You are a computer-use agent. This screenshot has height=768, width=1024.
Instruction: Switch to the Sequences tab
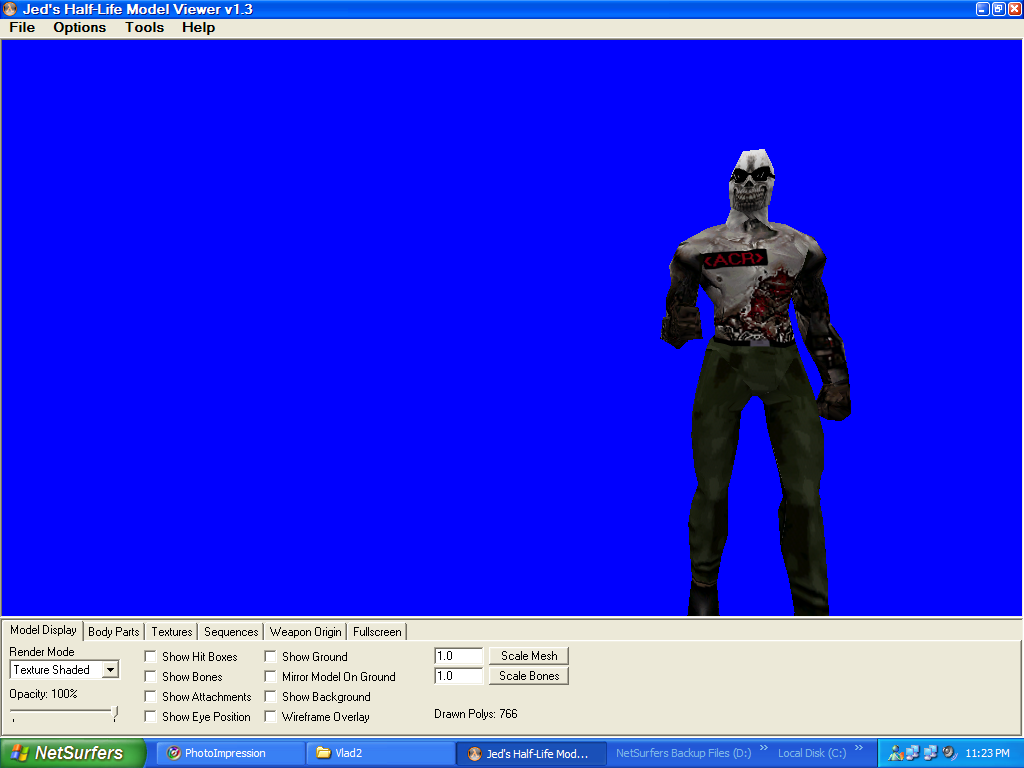(231, 632)
